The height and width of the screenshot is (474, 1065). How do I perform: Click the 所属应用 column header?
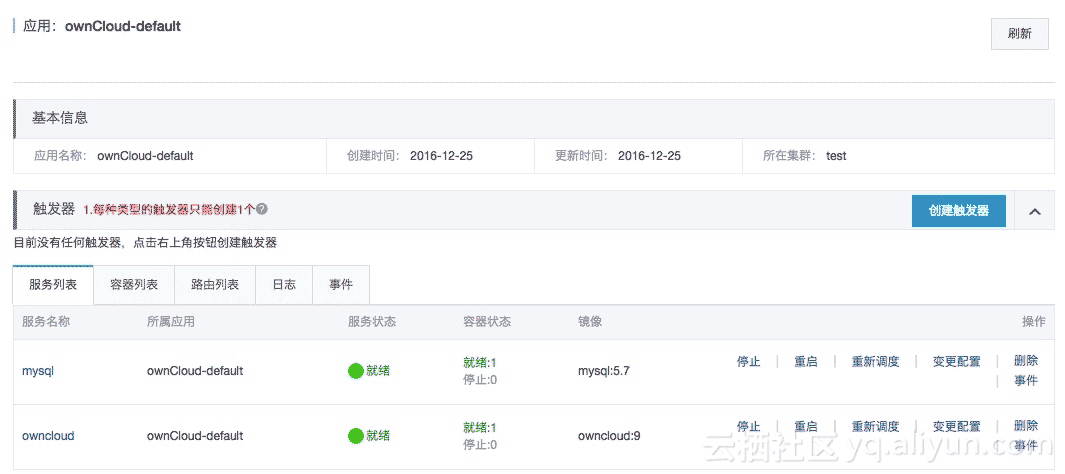pos(170,322)
